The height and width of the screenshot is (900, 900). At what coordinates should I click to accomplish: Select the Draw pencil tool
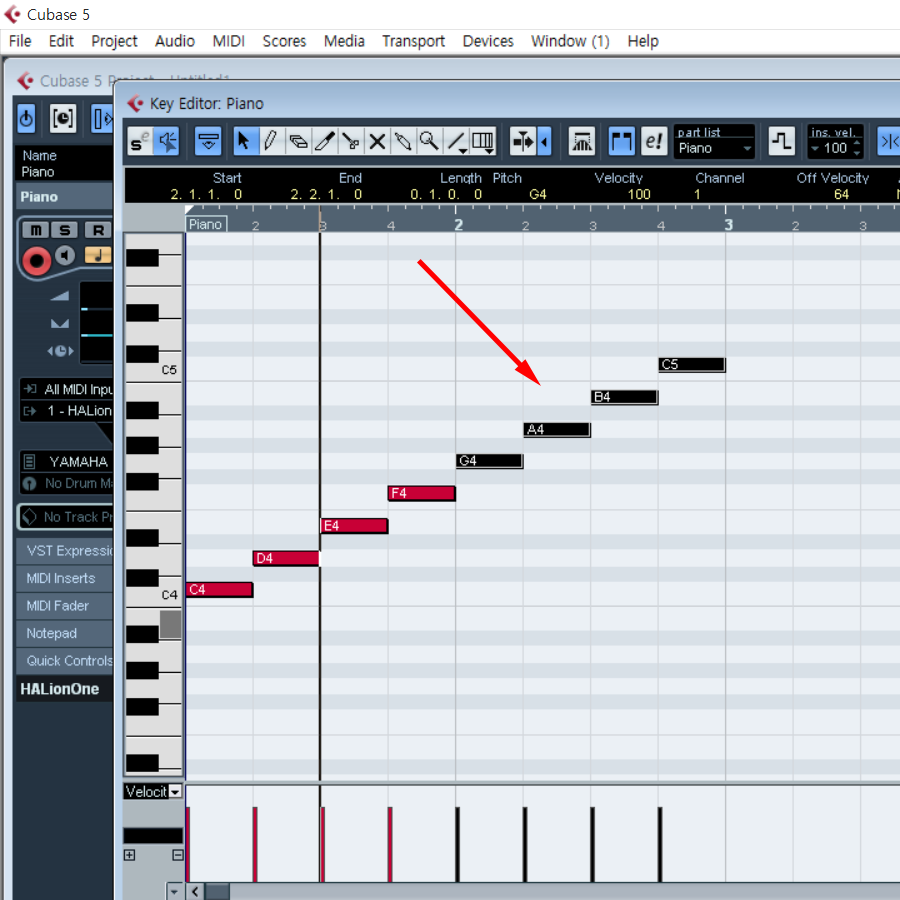(x=271, y=141)
